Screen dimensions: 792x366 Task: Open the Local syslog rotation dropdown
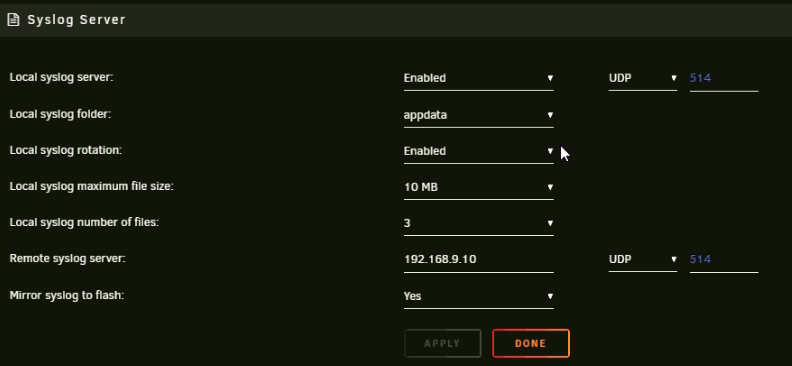478,151
